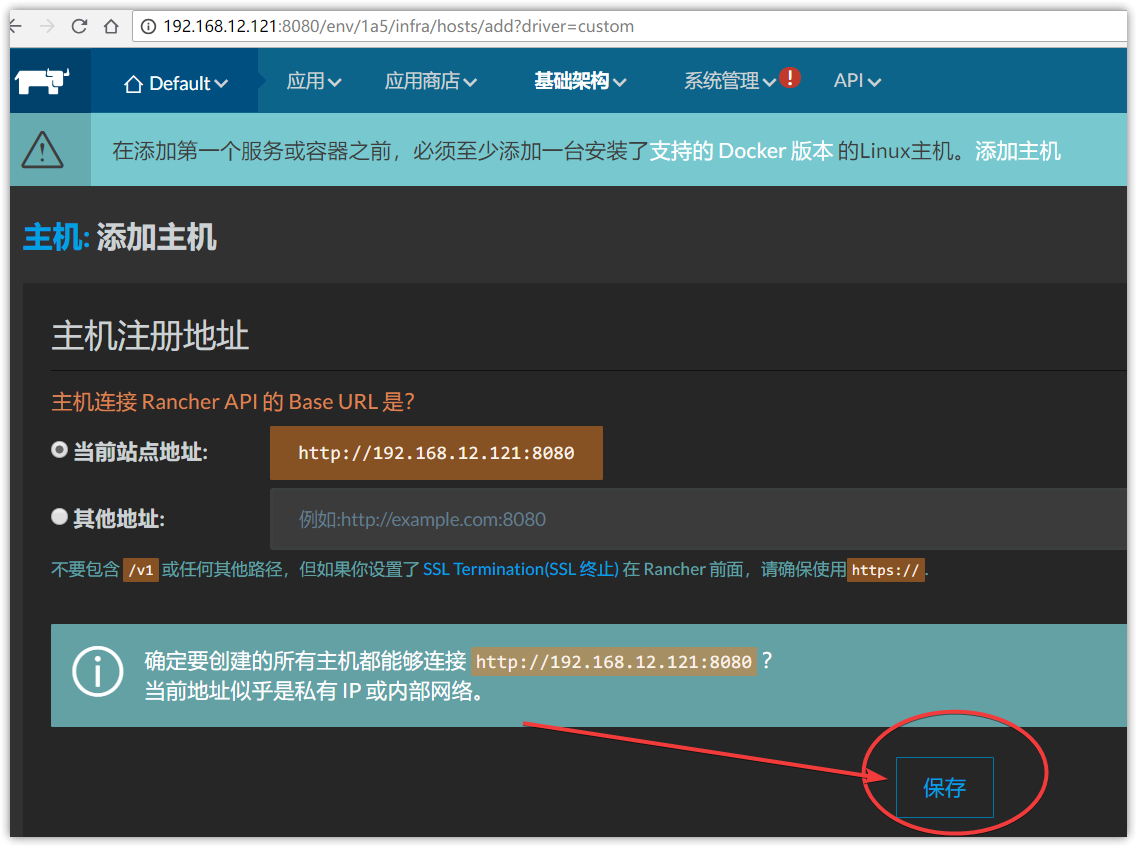Click the info circle icon in notice

(x=98, y=671)
